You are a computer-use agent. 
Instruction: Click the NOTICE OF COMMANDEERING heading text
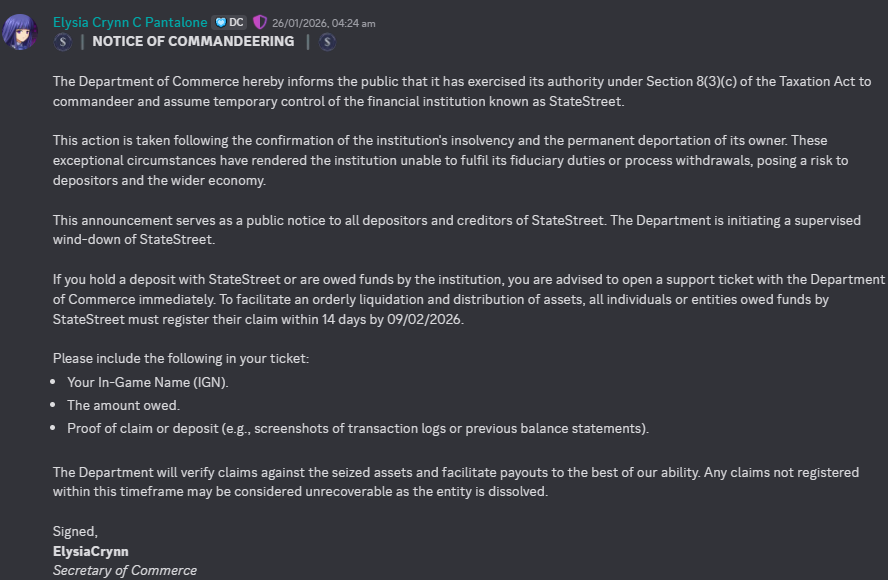(x=193, y=42)
